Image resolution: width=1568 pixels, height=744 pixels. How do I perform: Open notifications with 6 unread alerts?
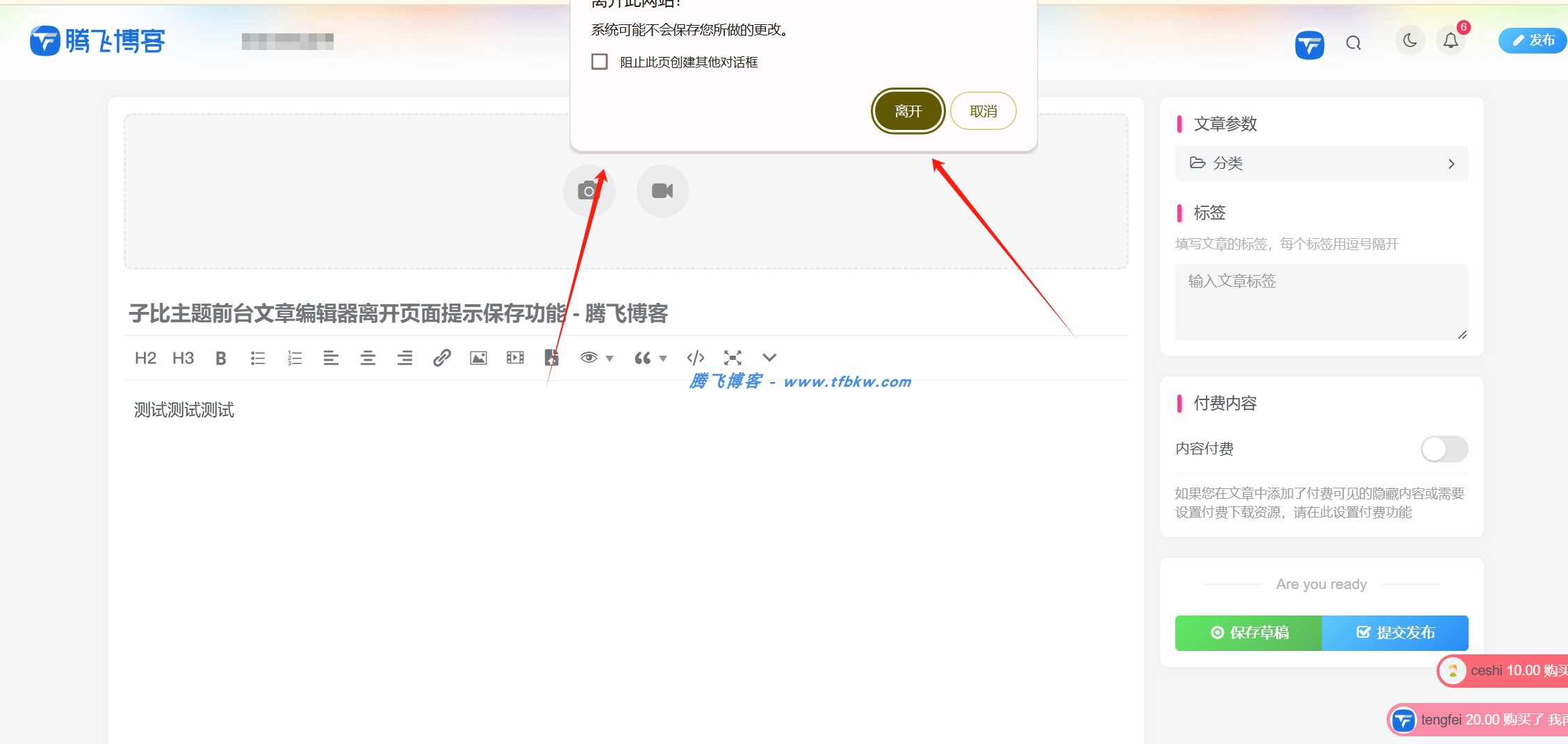[x=1450, y=40]
